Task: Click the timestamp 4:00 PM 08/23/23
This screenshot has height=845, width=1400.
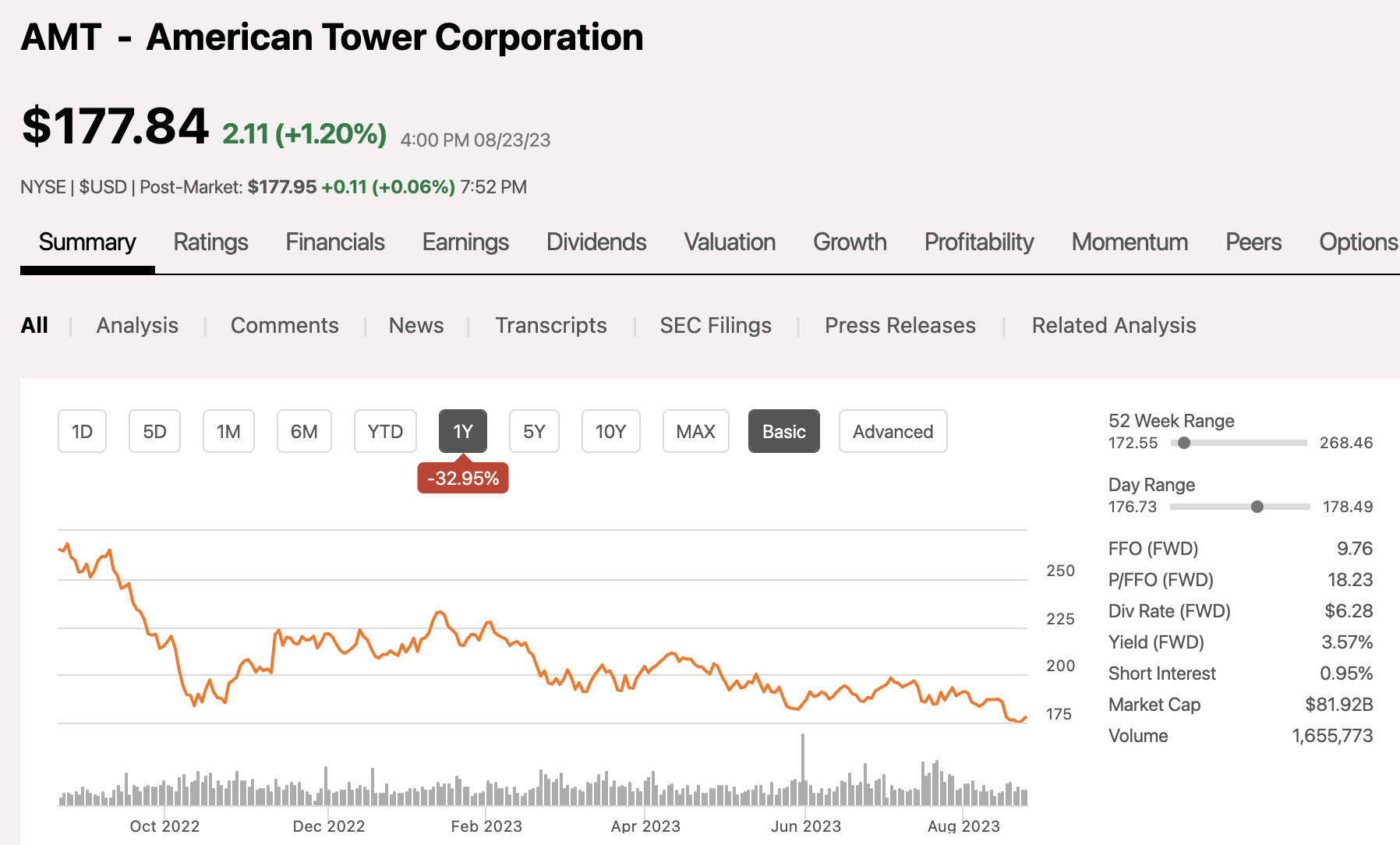Action: [476, 140]
